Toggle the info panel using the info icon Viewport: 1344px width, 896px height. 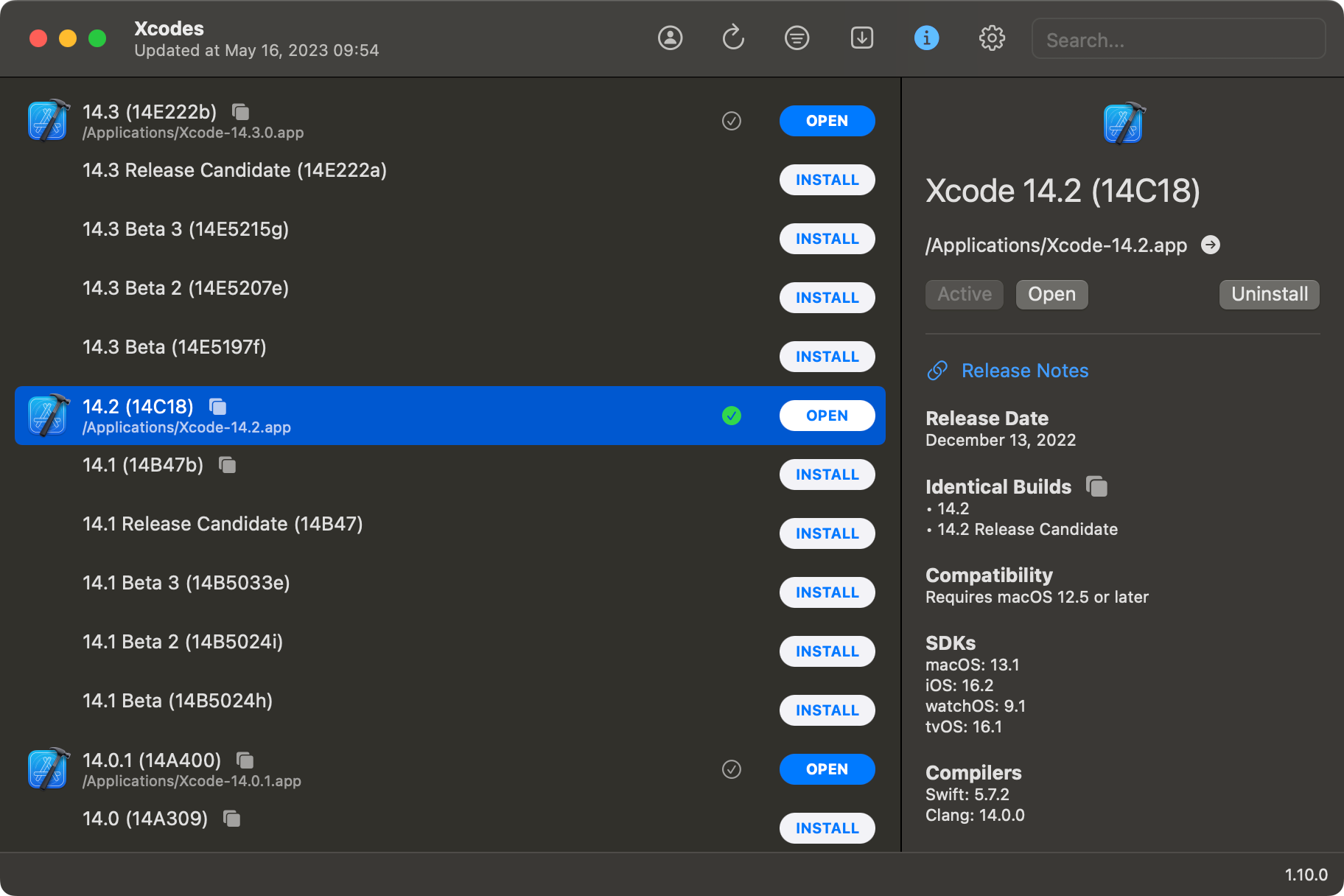coord(926,38)
